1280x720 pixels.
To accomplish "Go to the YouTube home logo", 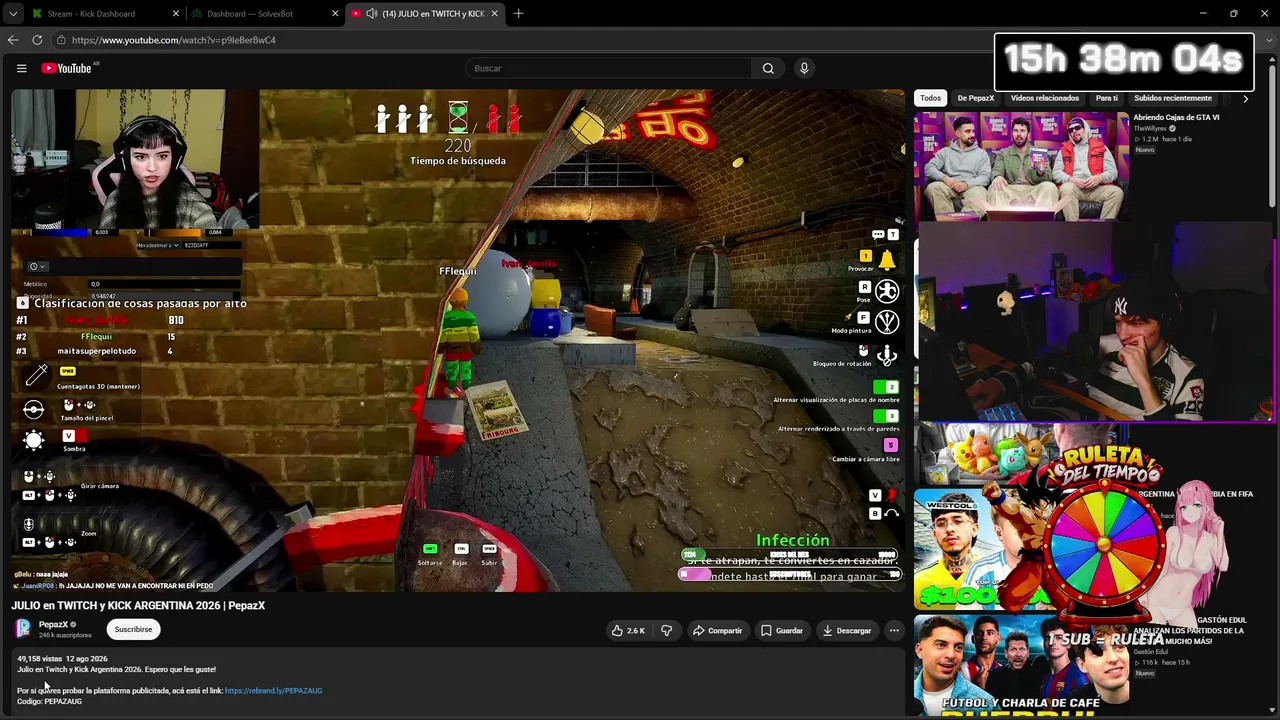I will 66,68.
